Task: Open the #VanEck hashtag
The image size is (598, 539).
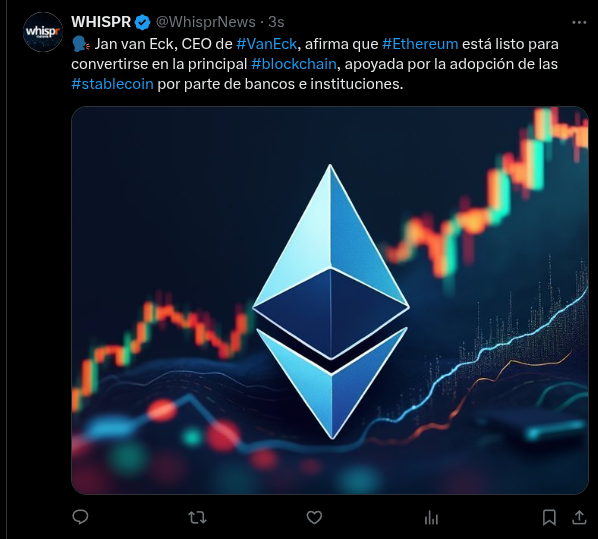Action: 267,44
